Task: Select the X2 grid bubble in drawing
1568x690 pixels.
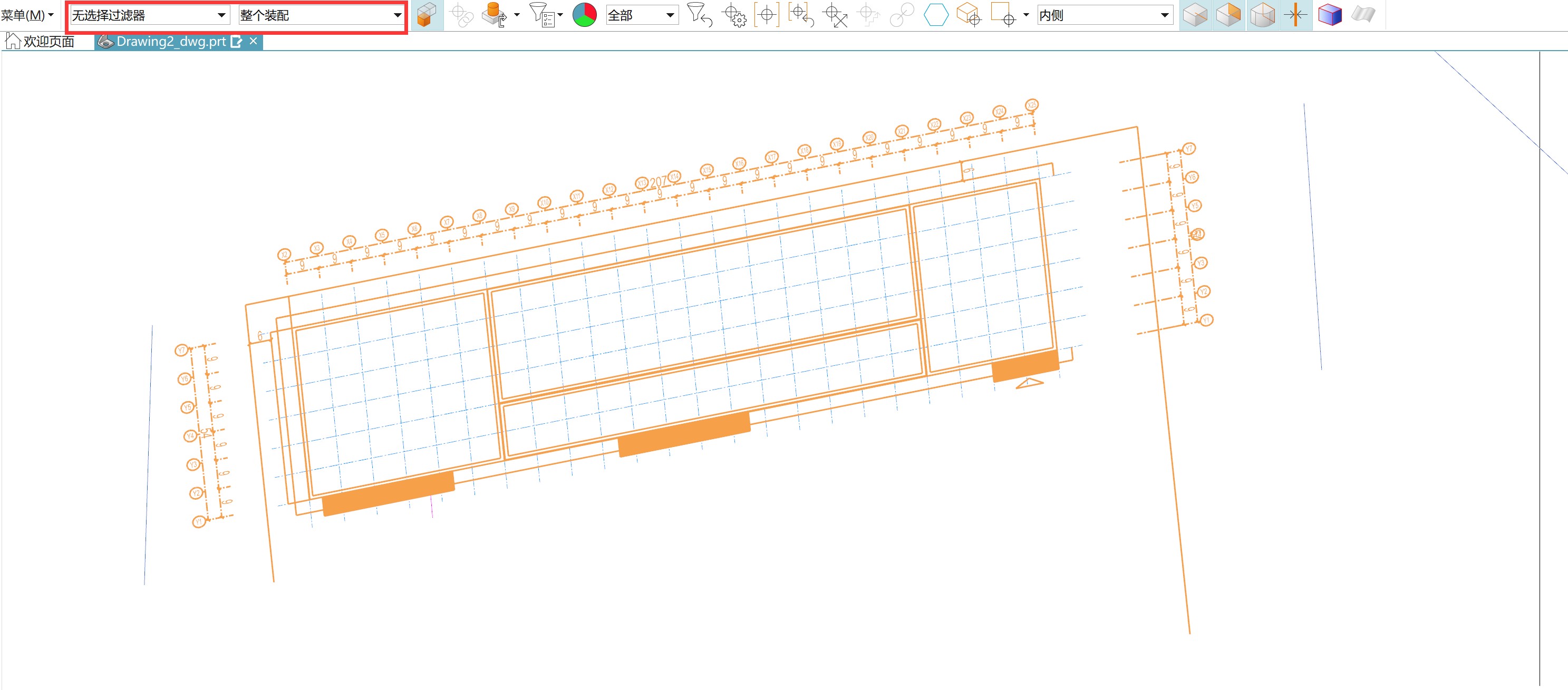Action: tap(284, 255)
